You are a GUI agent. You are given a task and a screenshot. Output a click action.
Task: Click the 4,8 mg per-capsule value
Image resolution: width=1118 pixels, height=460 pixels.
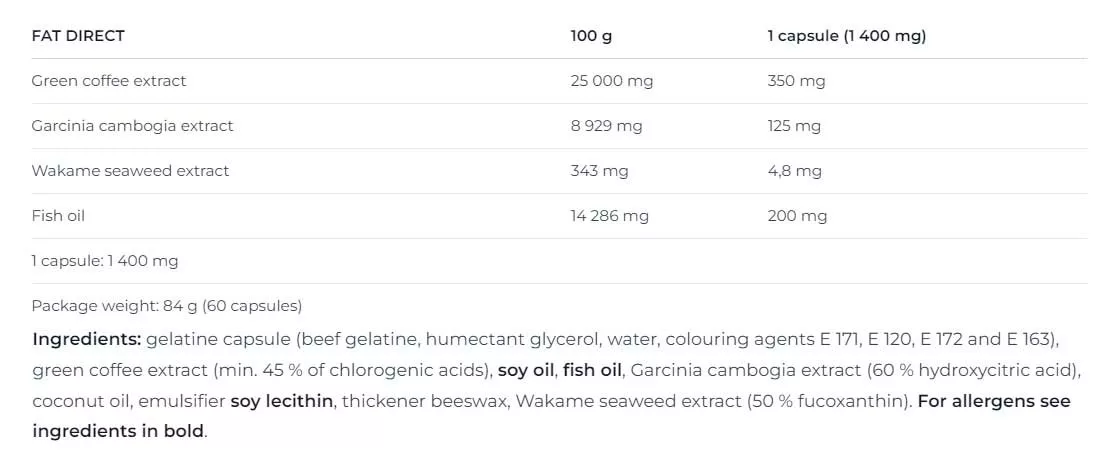tap(794, 171)
